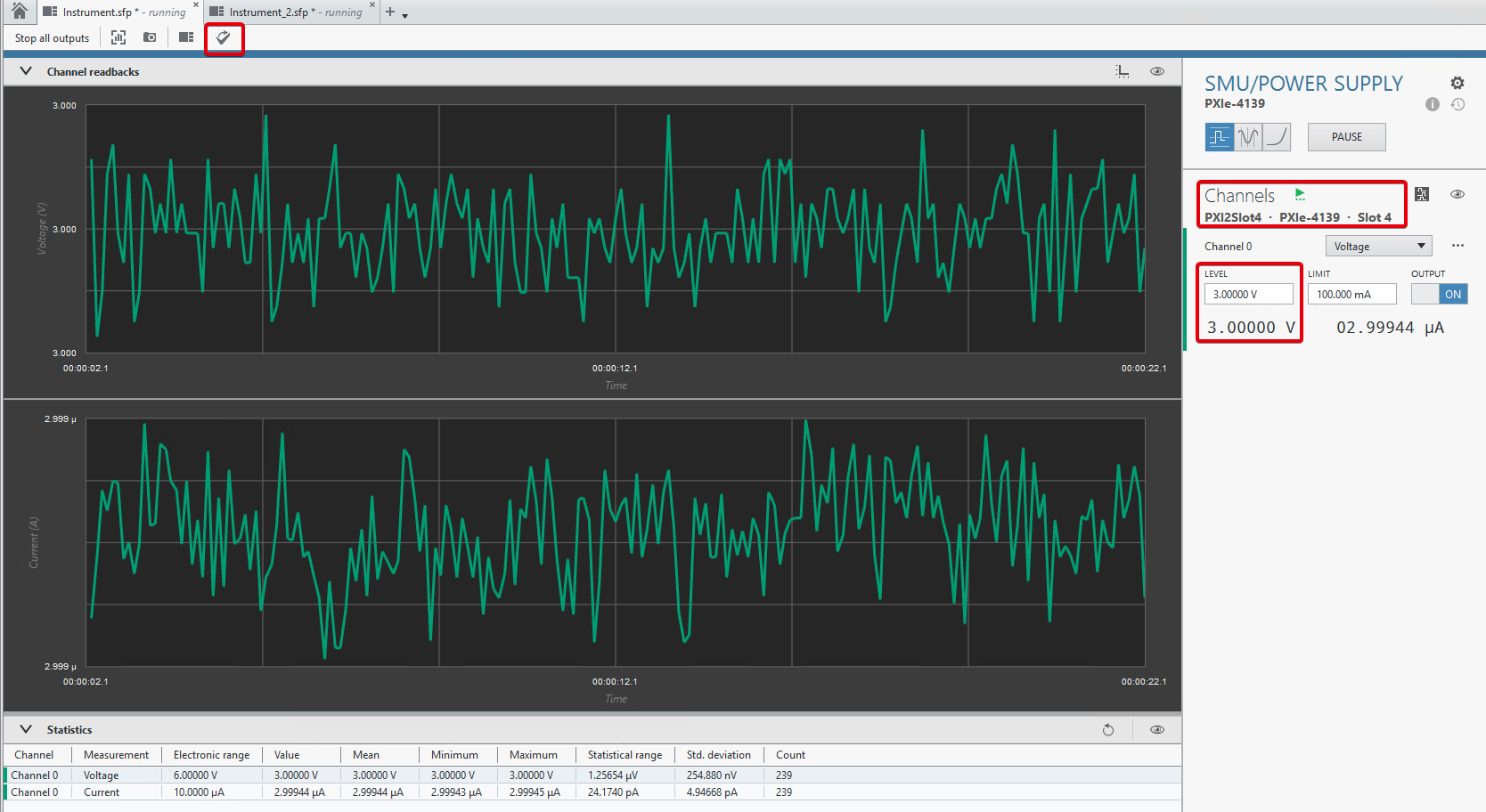Click the PAUSE button

[1346, 137]
